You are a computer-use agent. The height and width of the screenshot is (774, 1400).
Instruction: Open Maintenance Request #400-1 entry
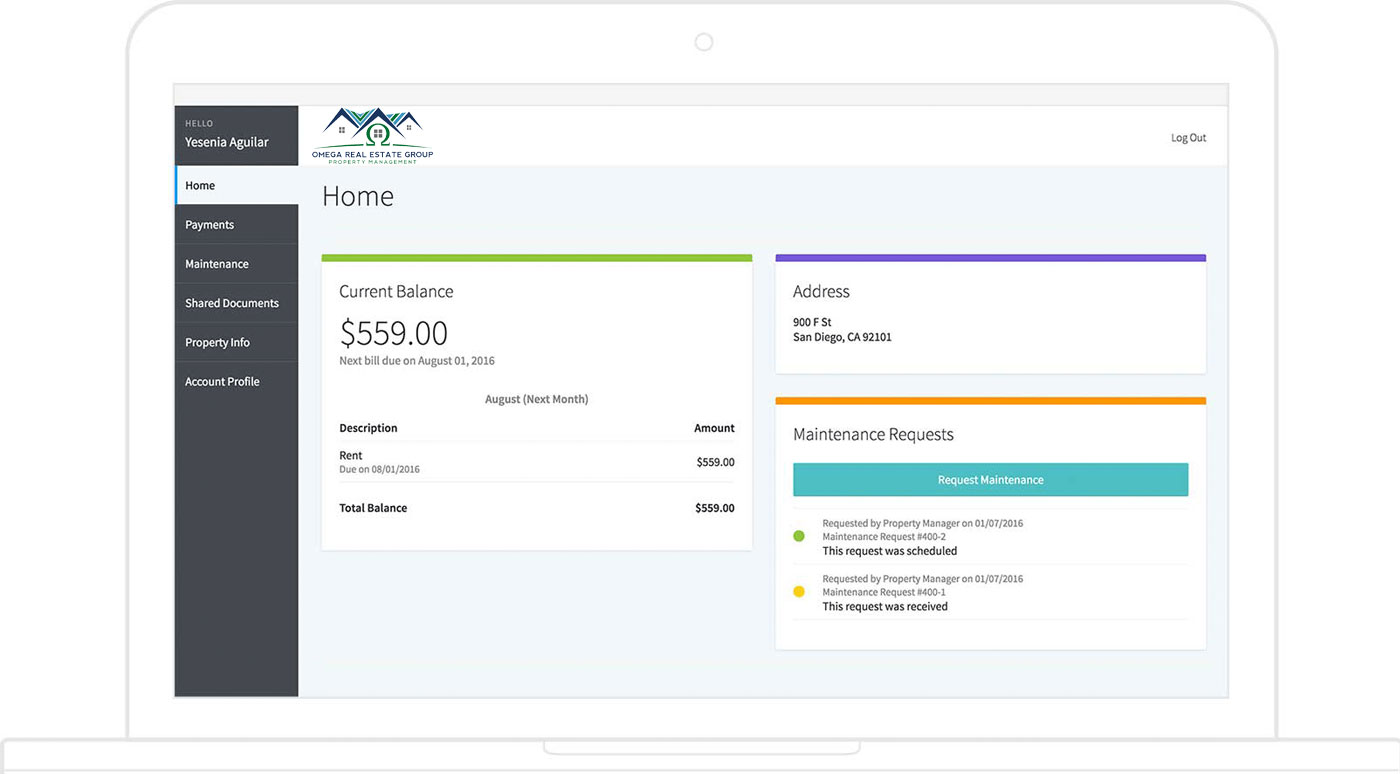coord(990,592)
